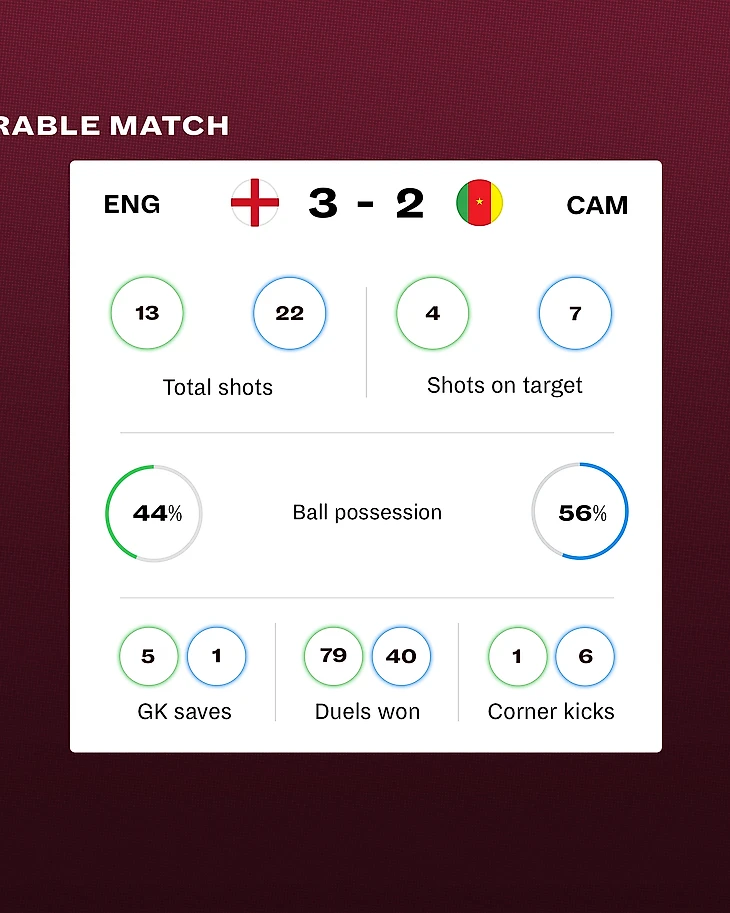Click Cameroon's 56% possession ring
Viewport: 730px width, 913px height.
580,513
